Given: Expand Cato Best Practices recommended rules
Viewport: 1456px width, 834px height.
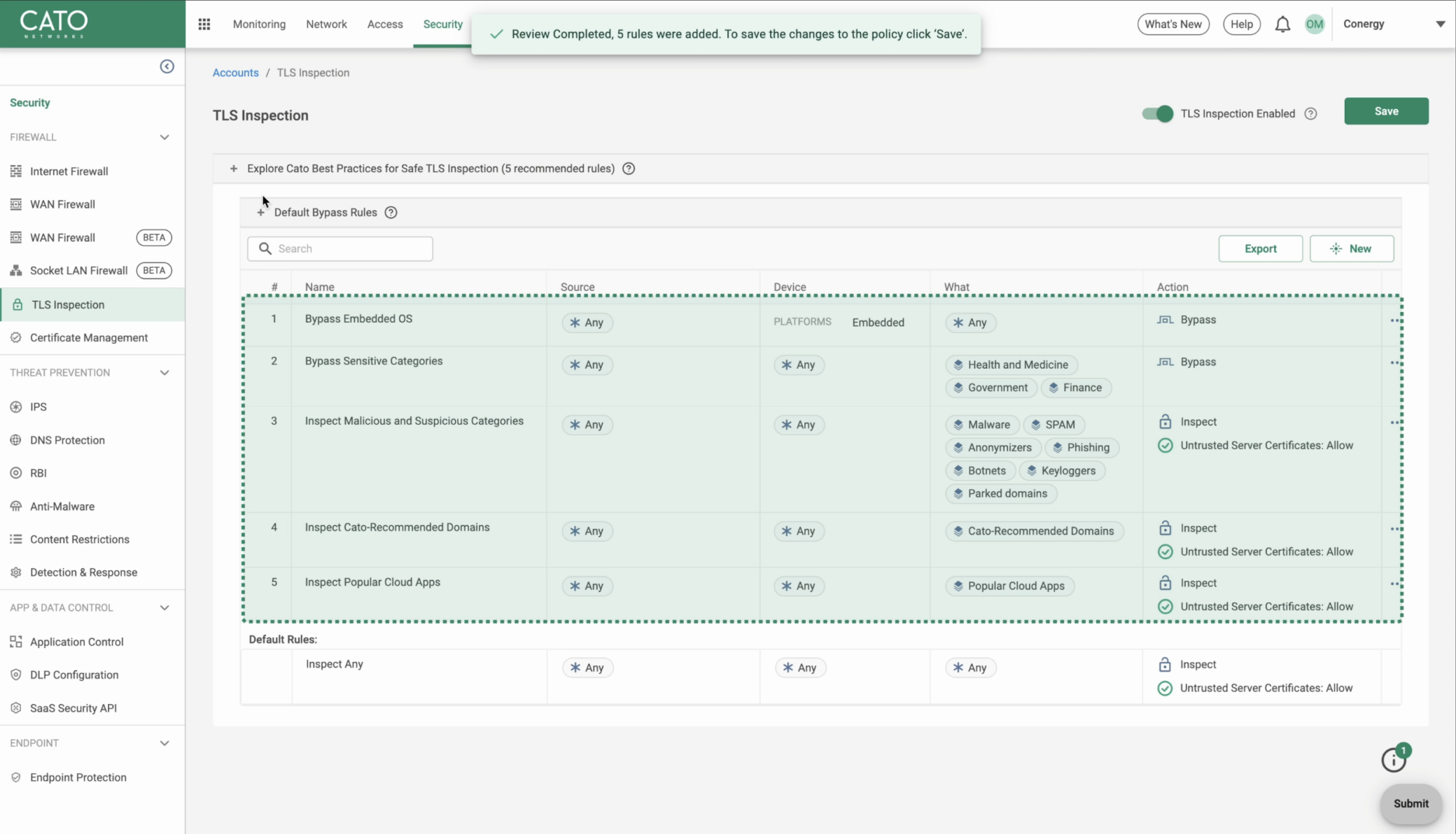Looking at the screenshot, I should (234, 169).
